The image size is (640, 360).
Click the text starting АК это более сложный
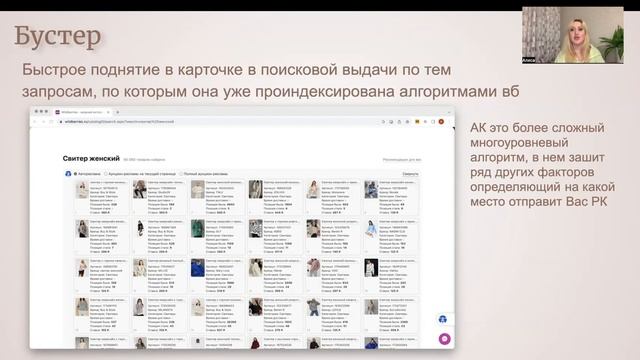coord(542,164)
